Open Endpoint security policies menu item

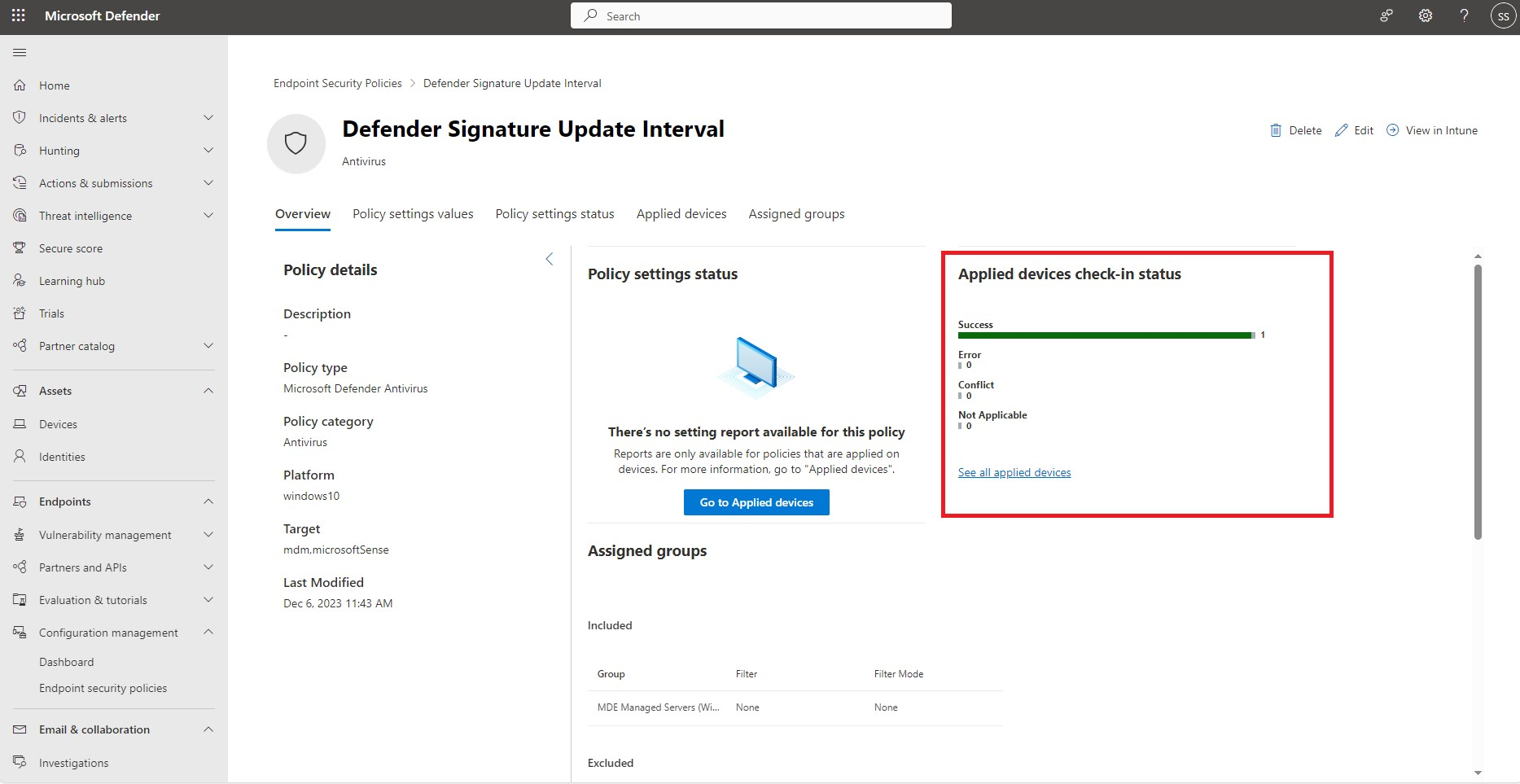coord(103,688)
